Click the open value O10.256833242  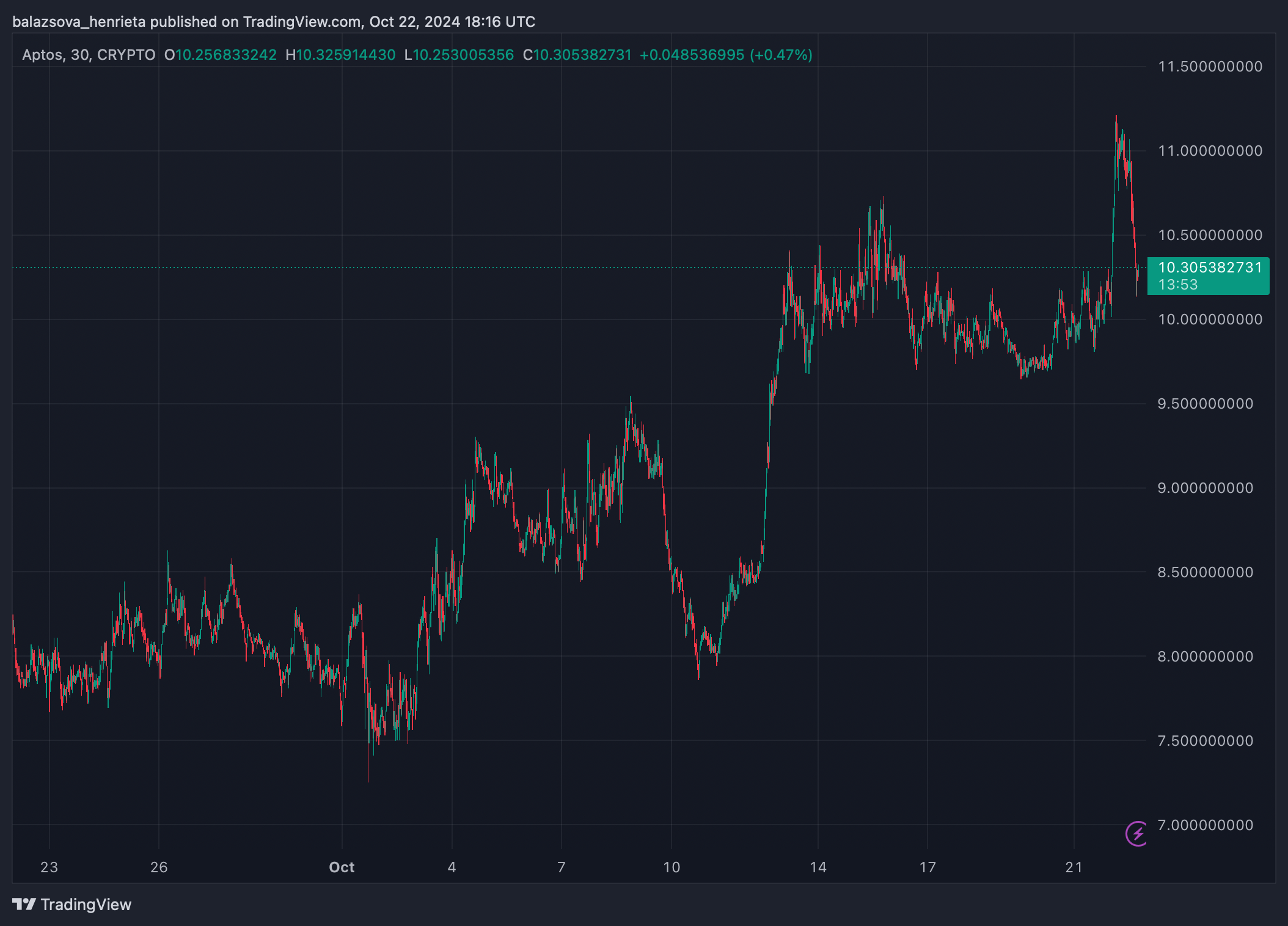[221, 55]
